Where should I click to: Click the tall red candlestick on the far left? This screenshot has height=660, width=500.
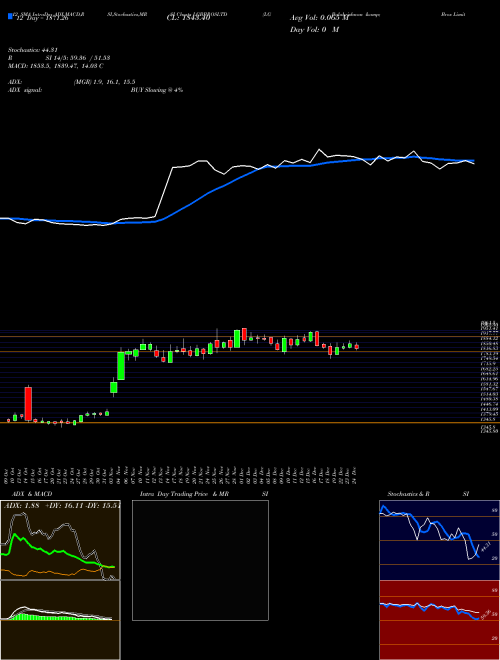tap(28, 404)
